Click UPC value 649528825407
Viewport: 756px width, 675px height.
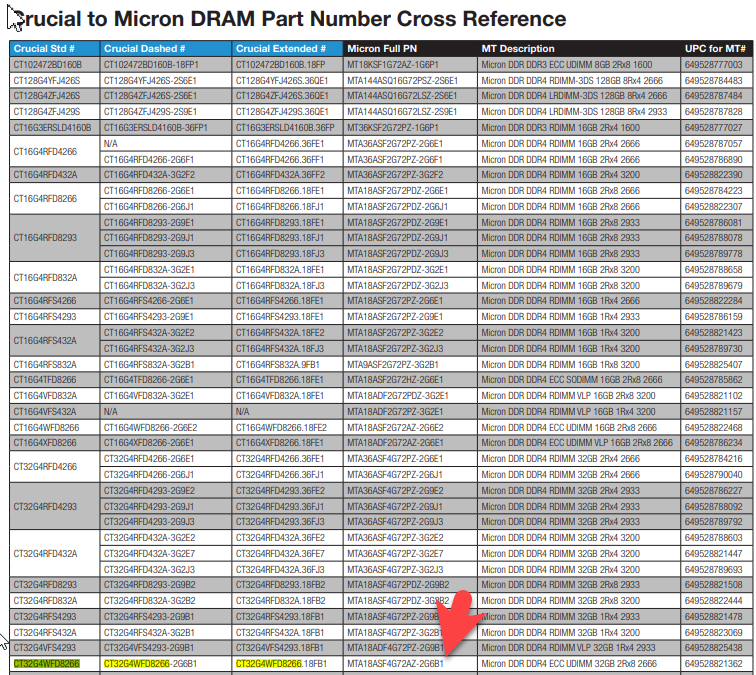(x=714, y=364)
